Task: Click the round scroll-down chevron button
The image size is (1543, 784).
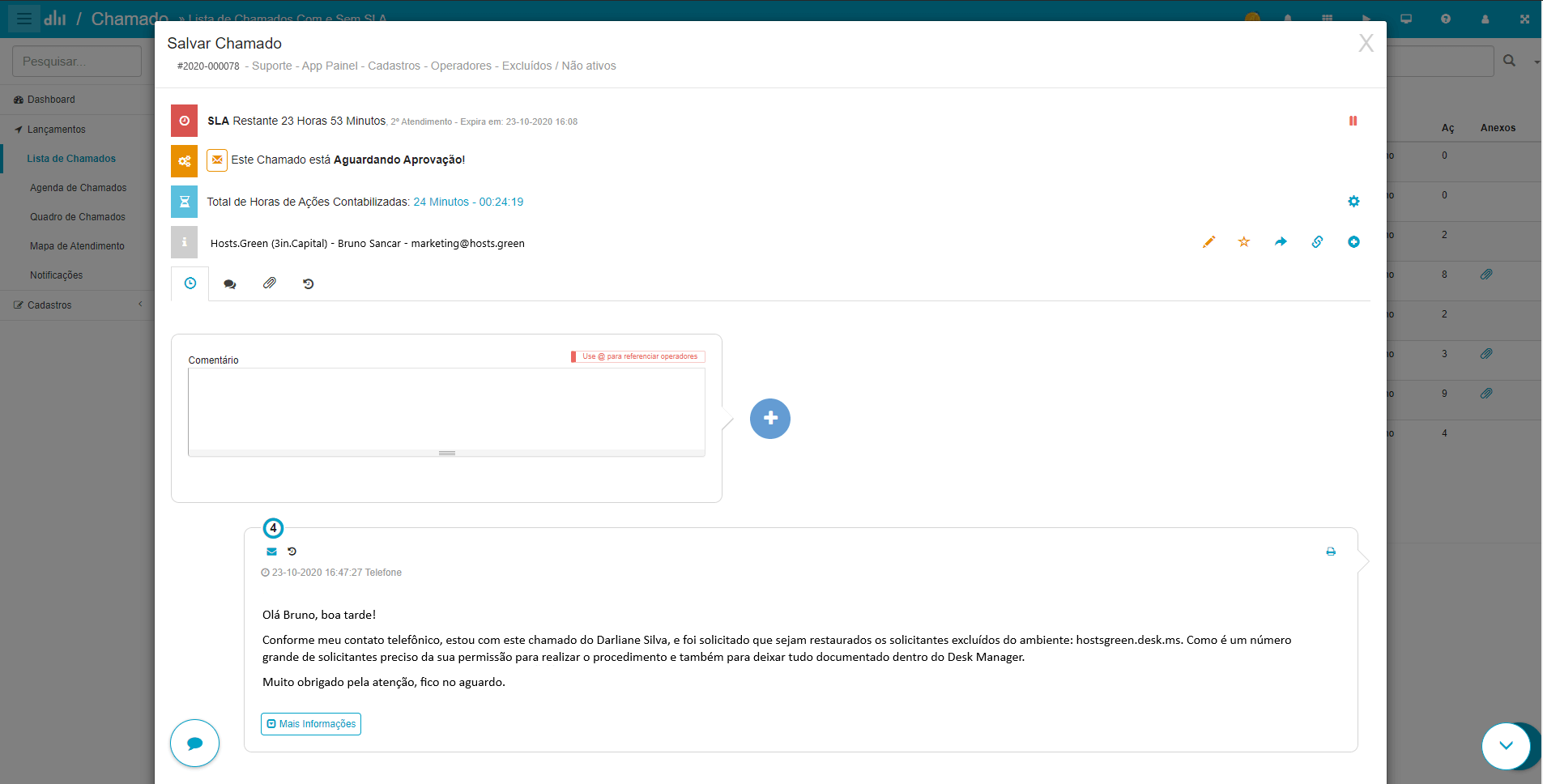Action: coord(1506,746)
